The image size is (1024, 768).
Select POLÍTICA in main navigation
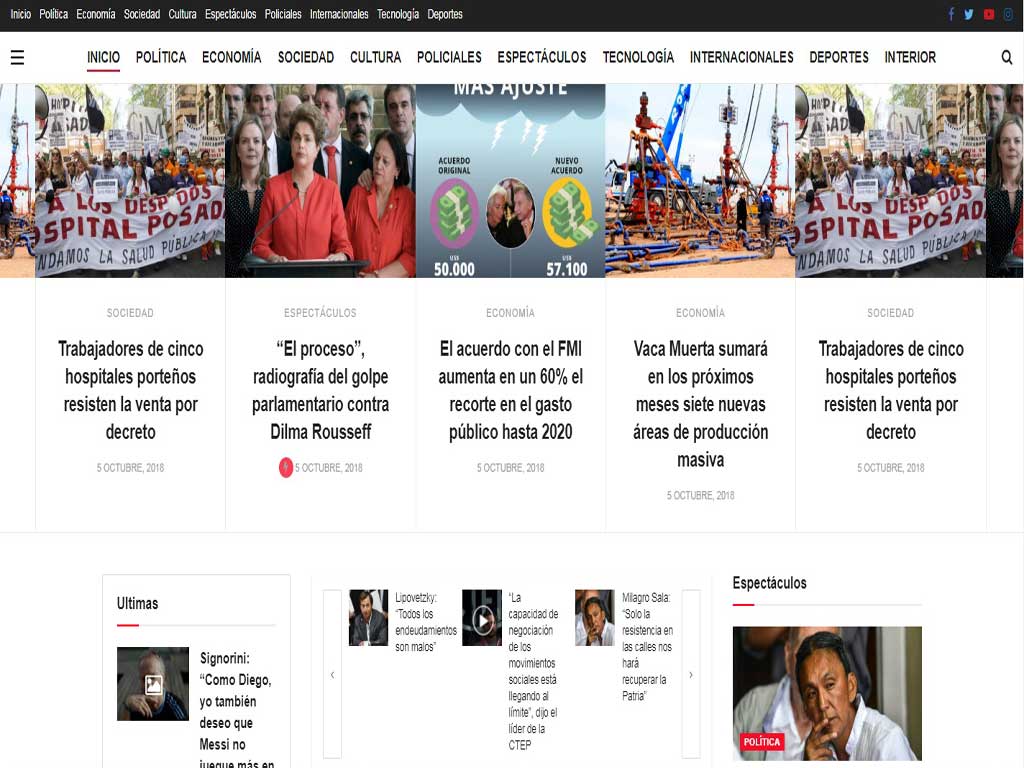pyautogui.click(x=161, y=57)
